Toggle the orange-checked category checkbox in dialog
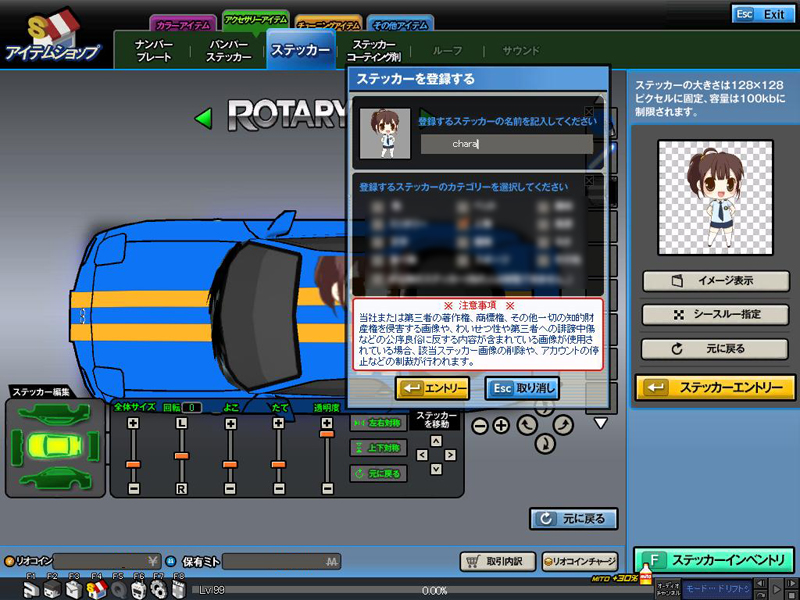Screen dimensions: 800x600 (463, 223)
